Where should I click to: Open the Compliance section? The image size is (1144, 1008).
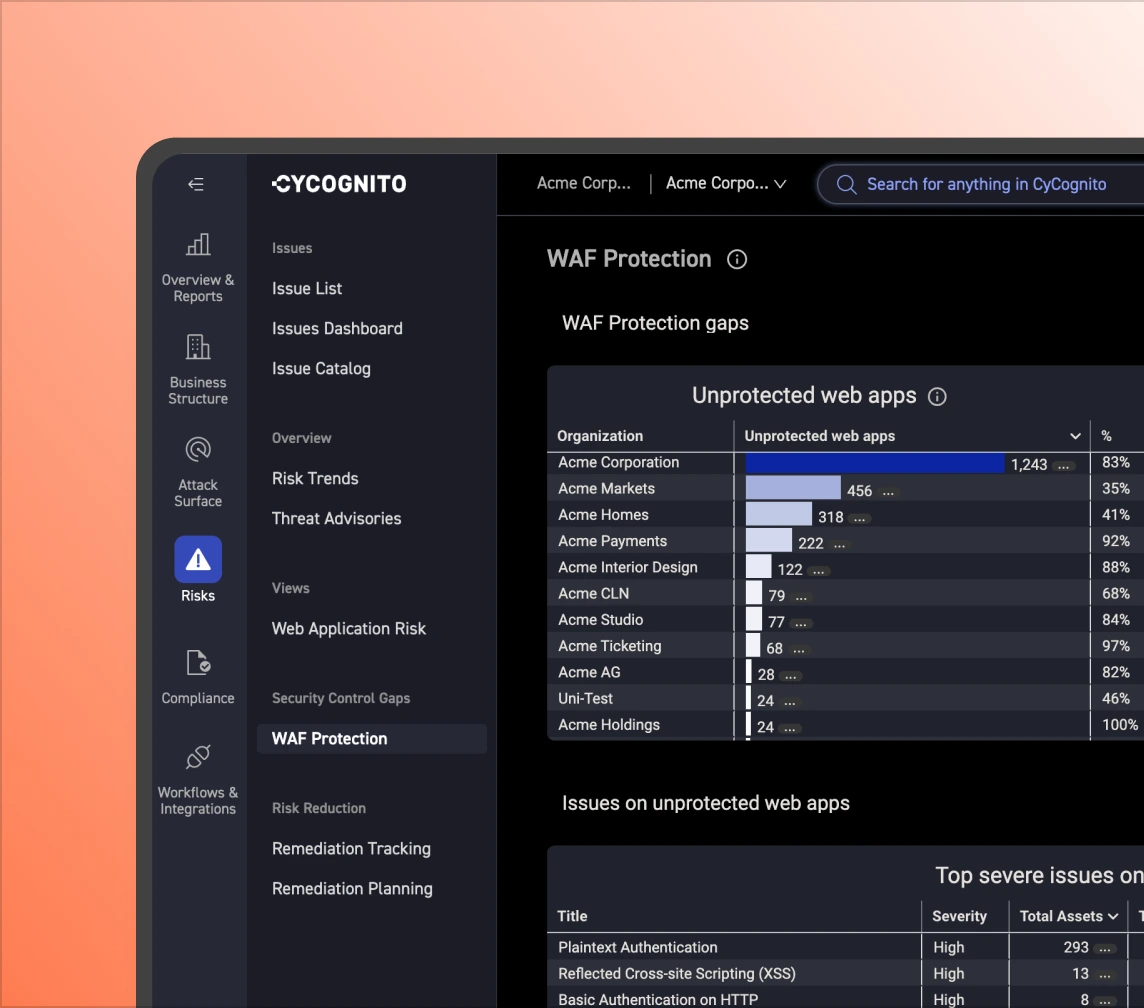(x=197, y=672)
